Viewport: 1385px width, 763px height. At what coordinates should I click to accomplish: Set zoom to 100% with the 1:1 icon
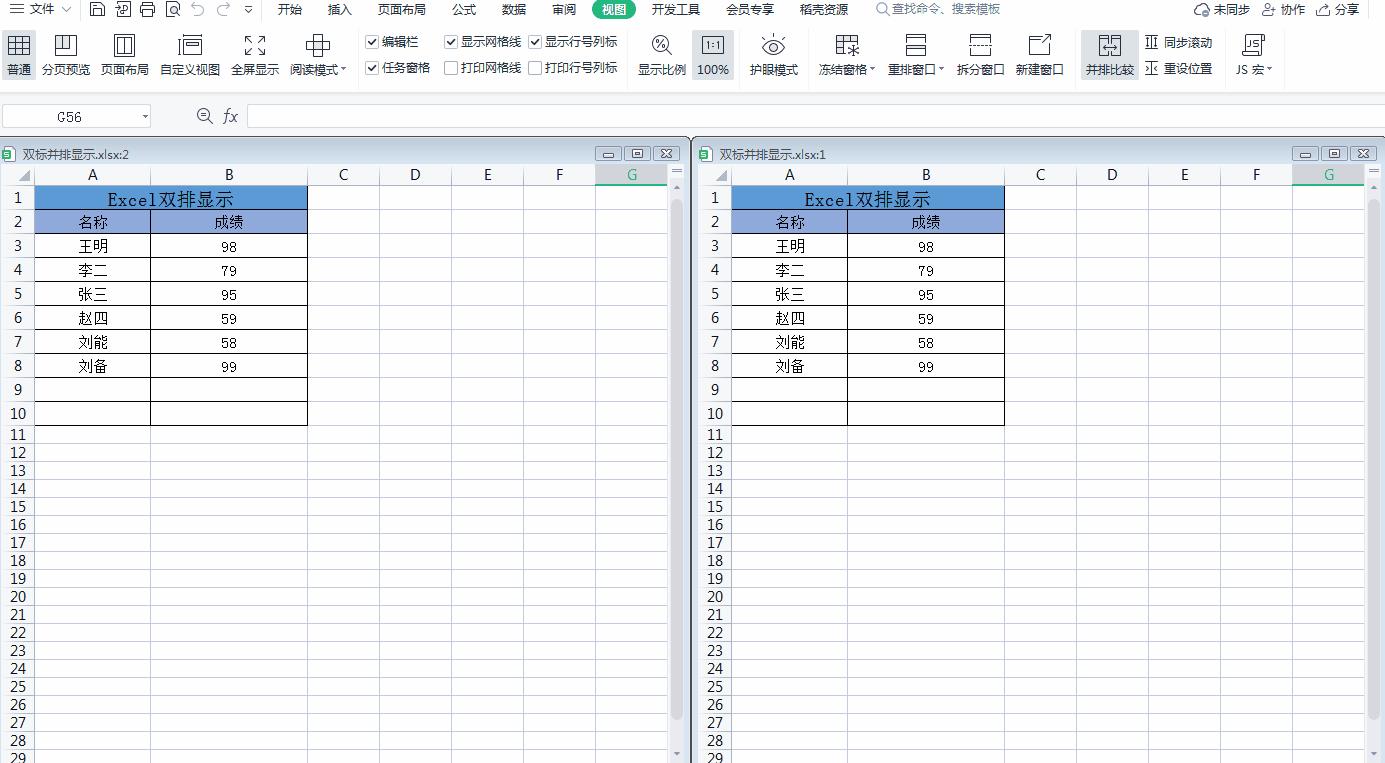[x=712, y=54]
